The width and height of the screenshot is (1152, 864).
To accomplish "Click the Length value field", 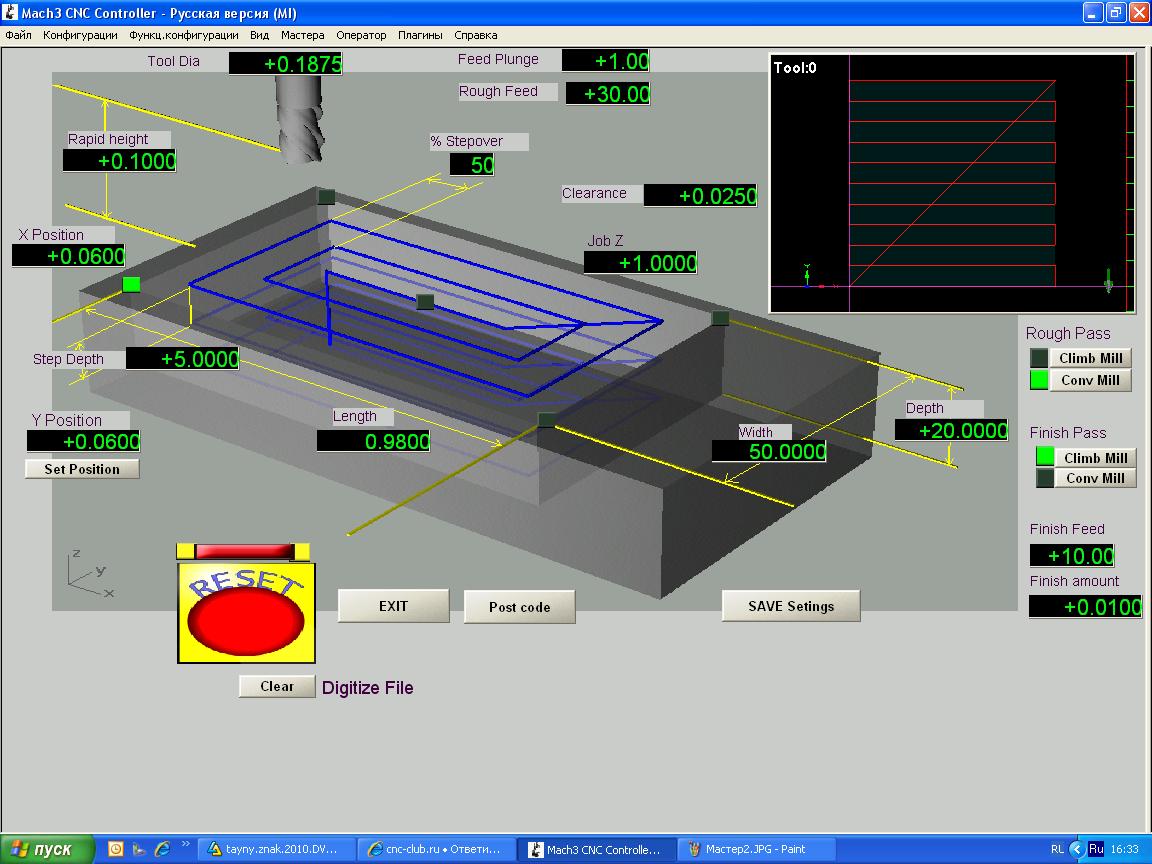I will pos(373,441).
